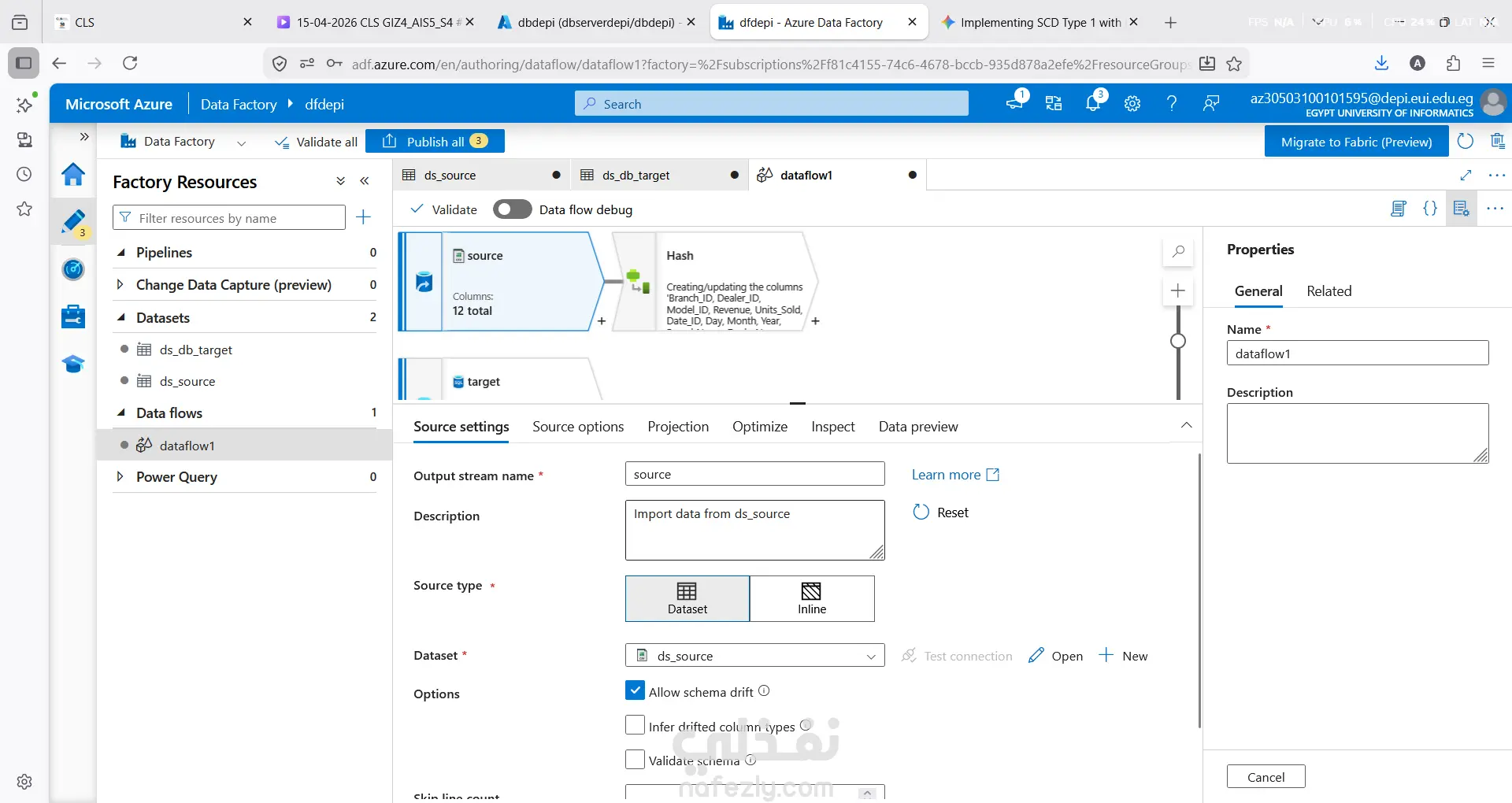Open the Projection tab
Screen dimensions: 1512x803
coord(678,427)
